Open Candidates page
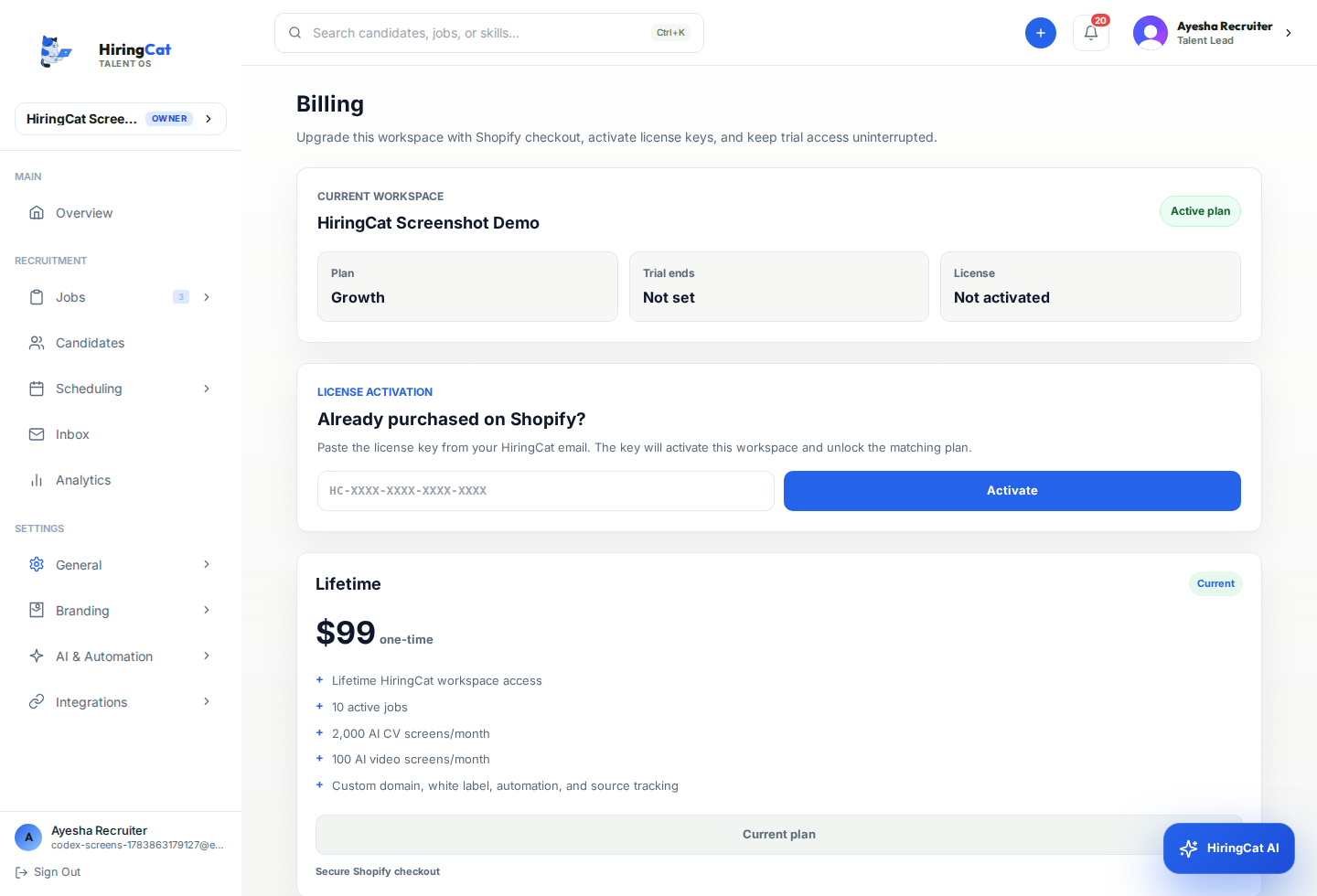Screen dimensions: 1317x896 click(x=121, y=343)
